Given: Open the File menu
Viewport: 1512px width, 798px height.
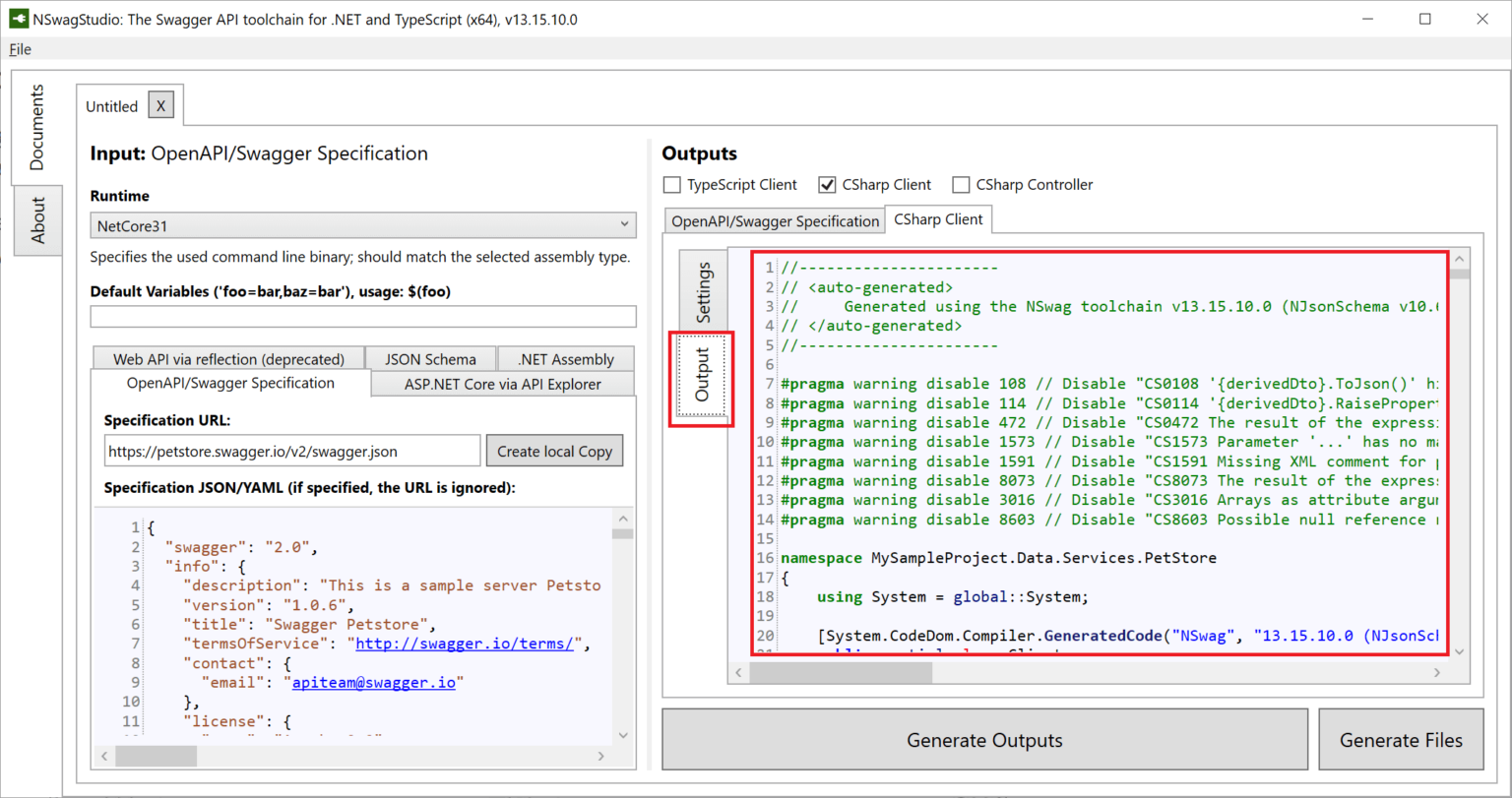Looking at the screenshot, I should pos(20,49).
